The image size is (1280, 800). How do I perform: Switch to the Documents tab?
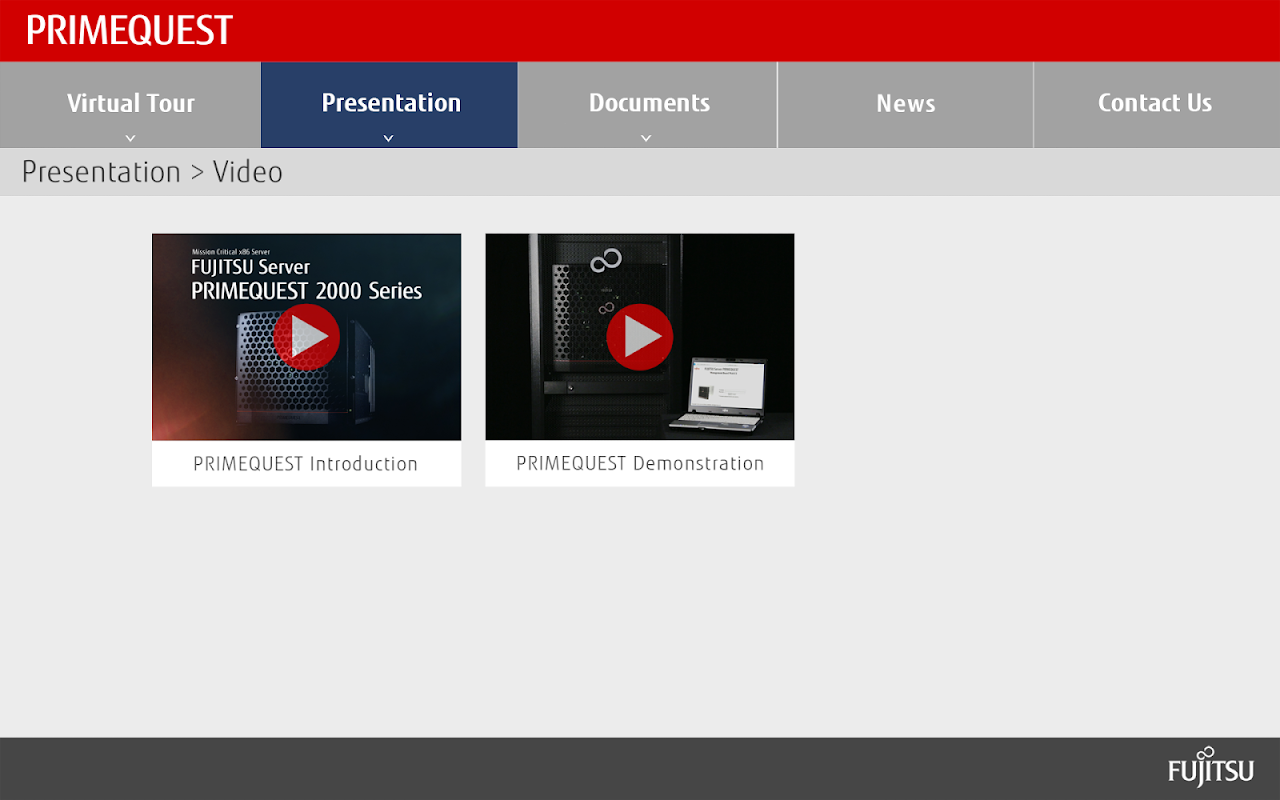(x=648, y=105)
